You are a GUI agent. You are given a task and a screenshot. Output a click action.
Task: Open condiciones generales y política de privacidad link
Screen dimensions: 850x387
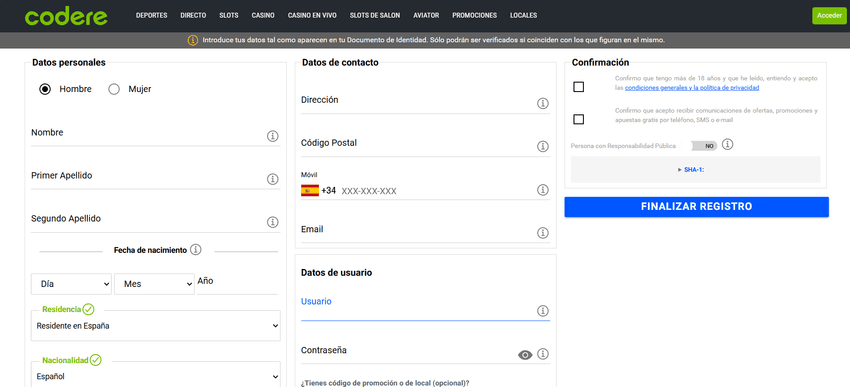click(692, 88)
